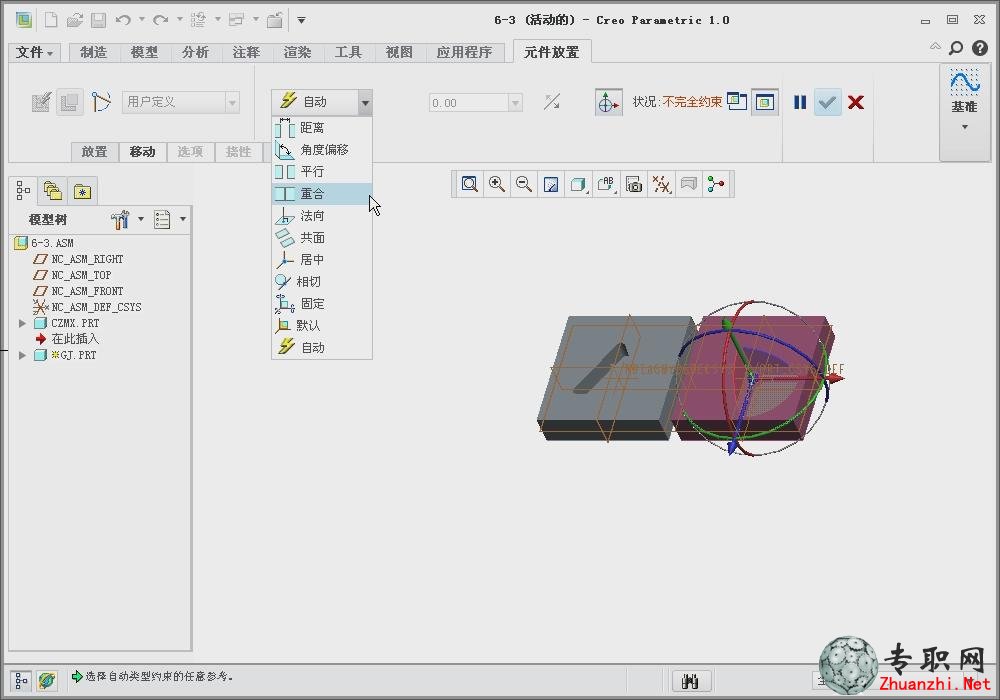Open quick access toolbar customize arrow
Screen dimensions: 1000x700
coord(301,20)
